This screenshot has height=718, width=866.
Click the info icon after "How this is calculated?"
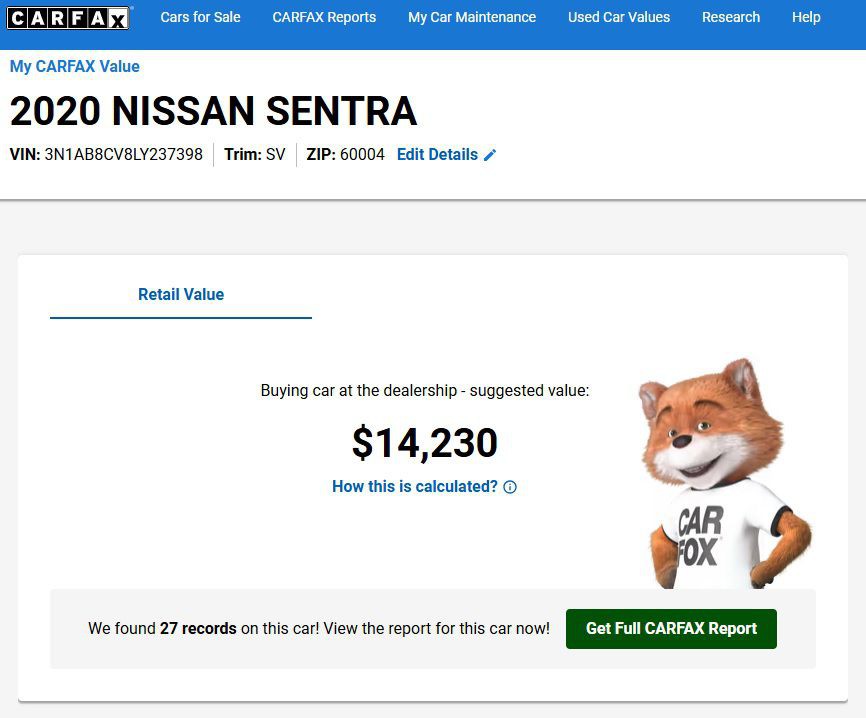510,487
